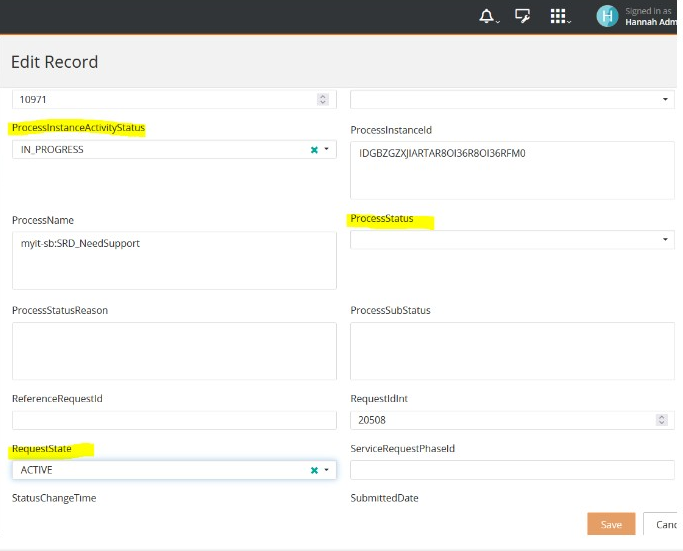
Task: Adjust the stepper on the 10971 field
Action: click(323, 99)
